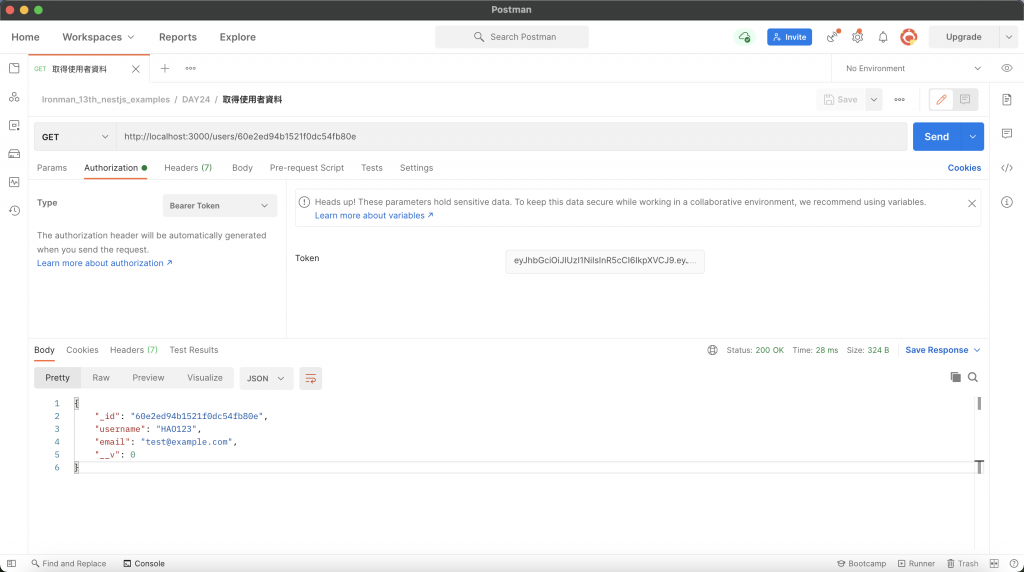Search within the response body
The image size is (1024, 572).
click(972, 377)
